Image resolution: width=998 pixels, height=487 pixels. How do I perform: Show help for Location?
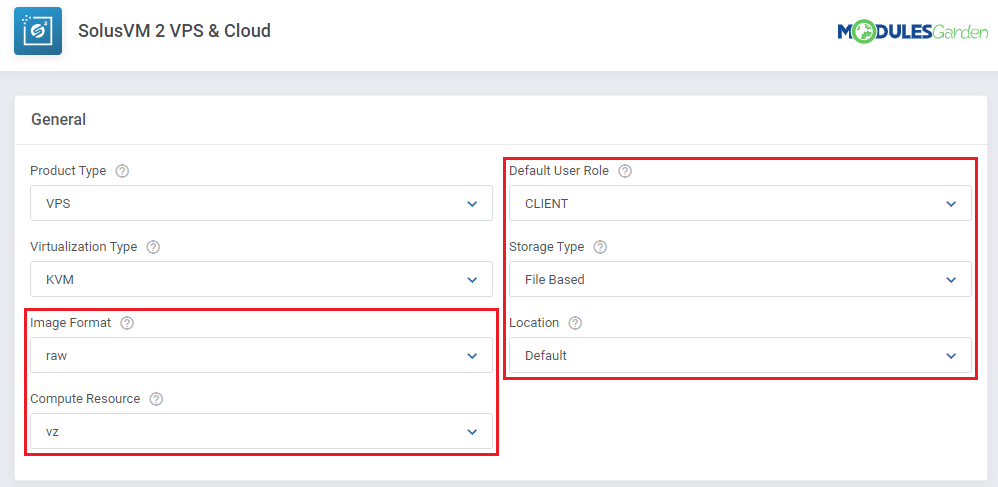coord(575,323)
